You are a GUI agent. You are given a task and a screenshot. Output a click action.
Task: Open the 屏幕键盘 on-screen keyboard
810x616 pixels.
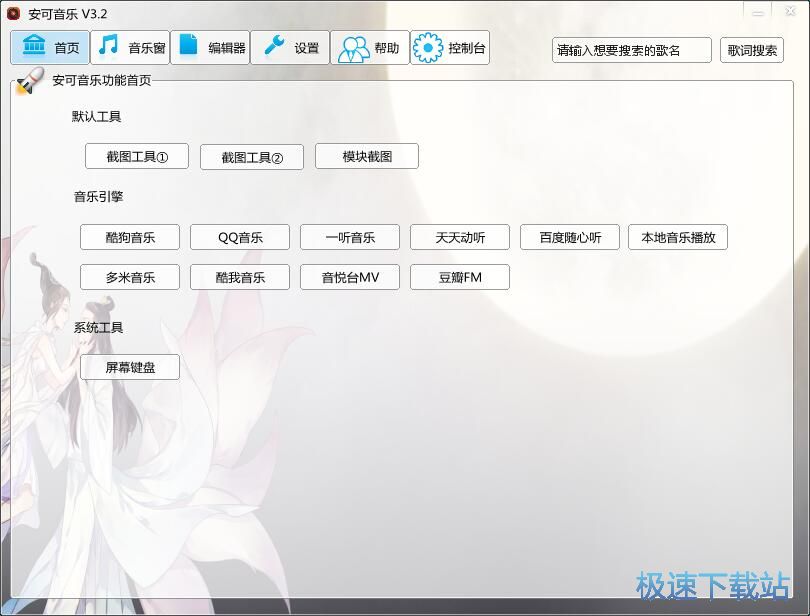click(x=130, y=367)
